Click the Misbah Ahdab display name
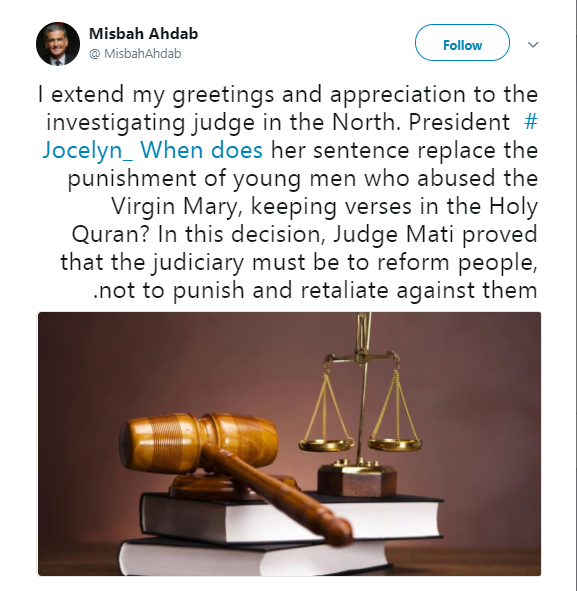Viewport: 577px width, 591px height. tap(144, 34)
